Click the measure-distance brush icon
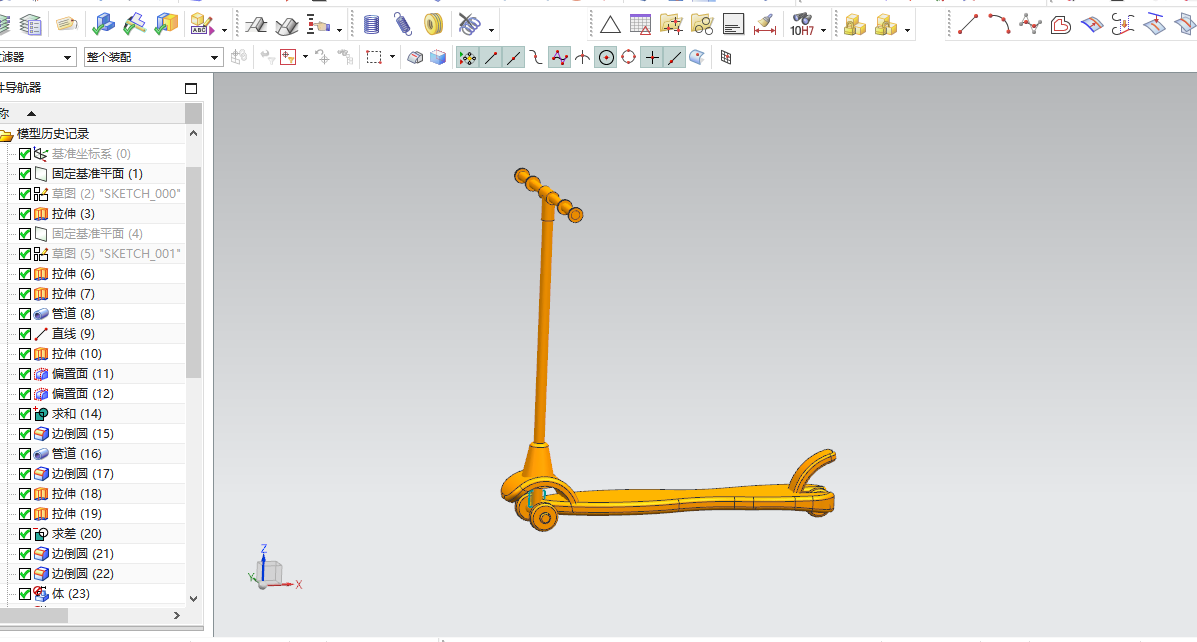The height and width of the screenshot is (642, 1197). click(764, 25)
